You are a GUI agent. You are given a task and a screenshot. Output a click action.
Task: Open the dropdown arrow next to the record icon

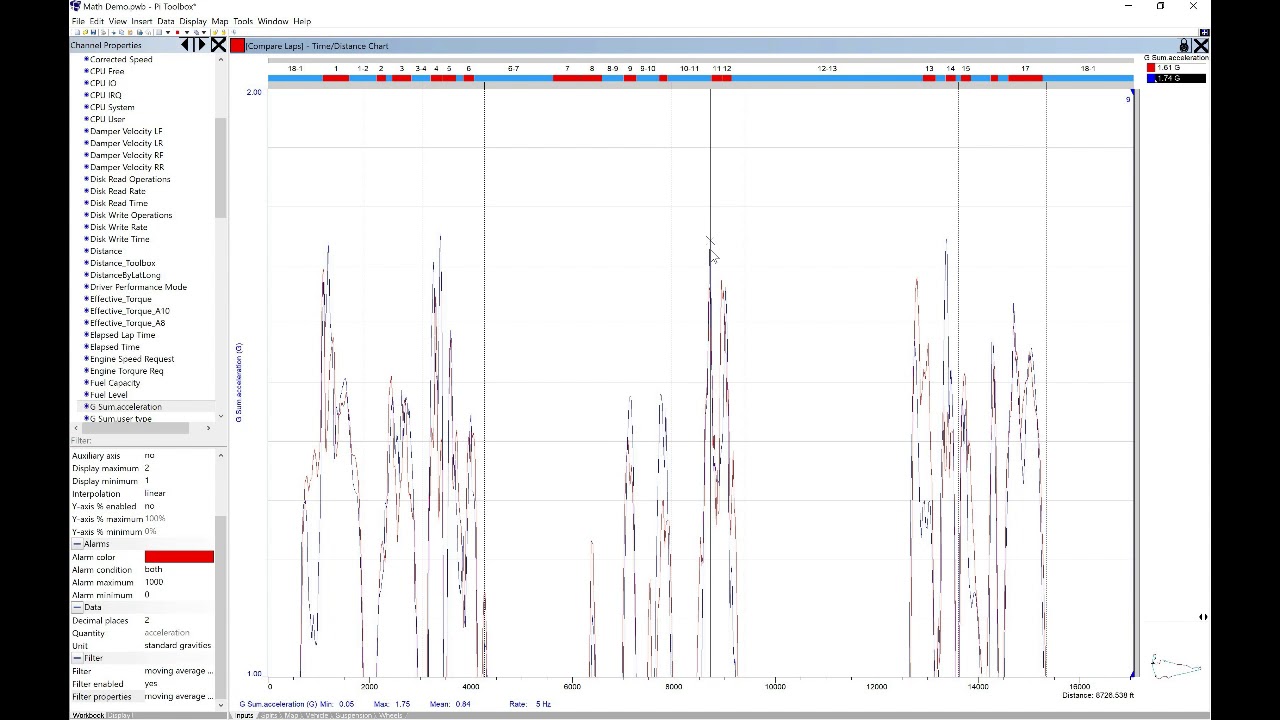186,32
